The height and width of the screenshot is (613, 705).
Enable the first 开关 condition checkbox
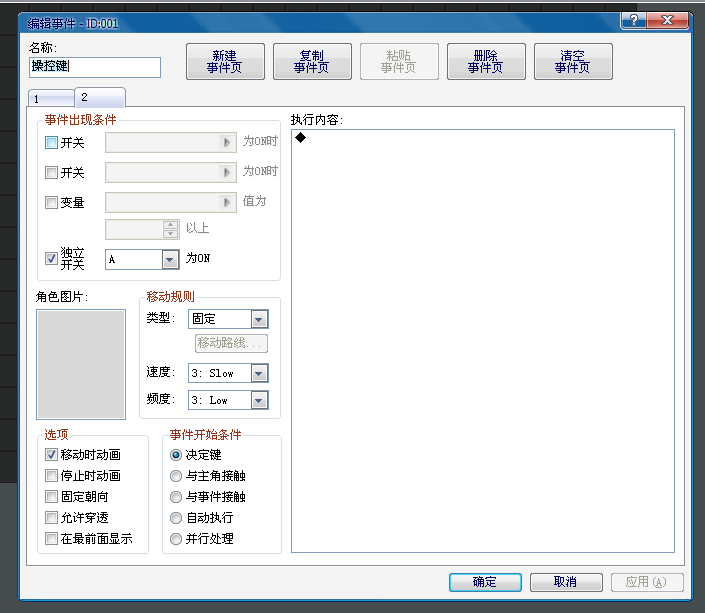[51, 143]
